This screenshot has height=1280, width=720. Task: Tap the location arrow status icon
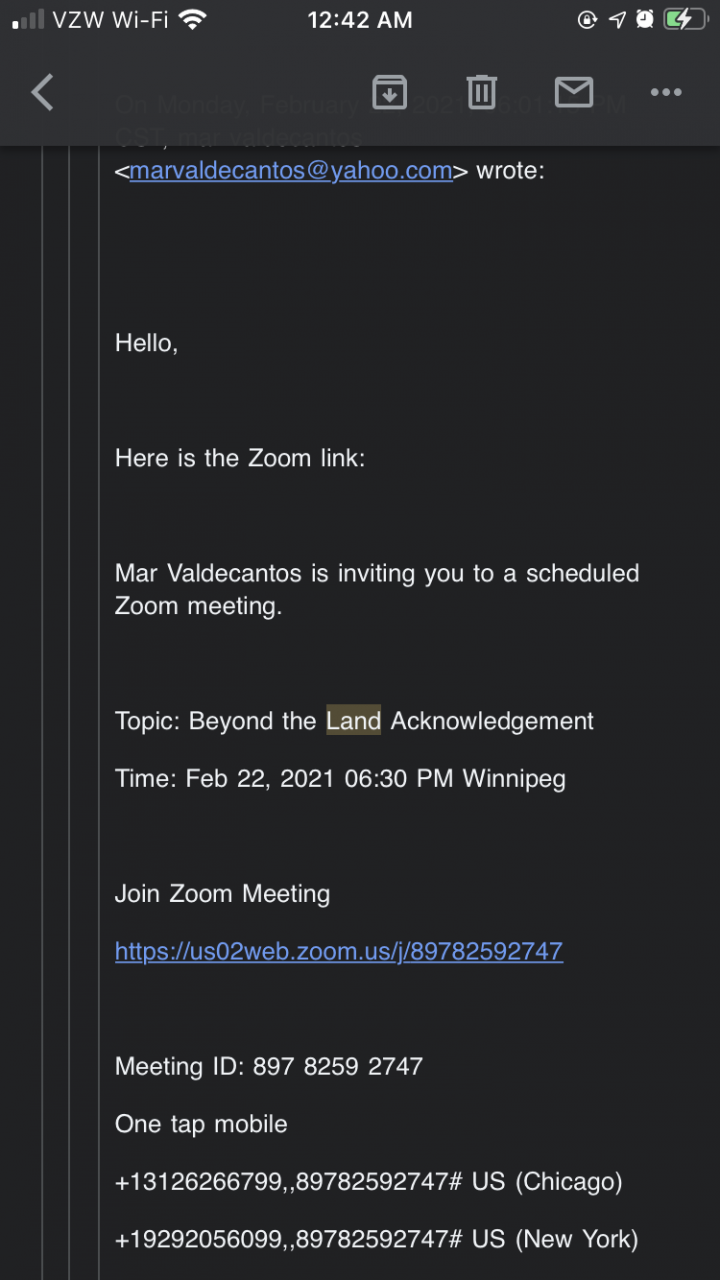(617, 20)
